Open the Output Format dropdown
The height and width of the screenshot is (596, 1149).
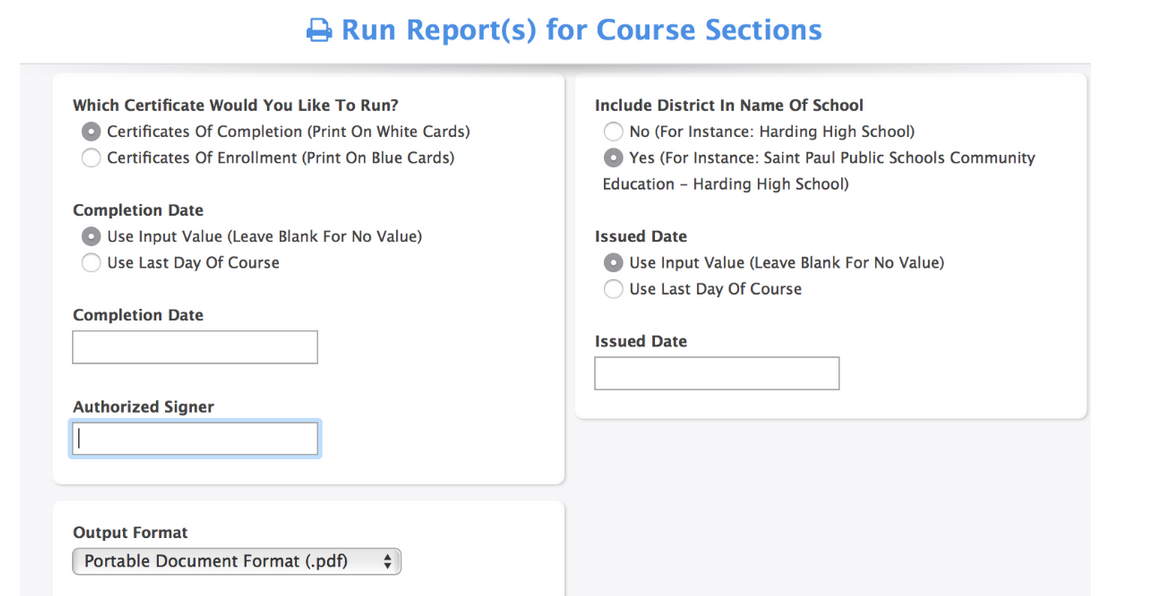coord(237,561)
